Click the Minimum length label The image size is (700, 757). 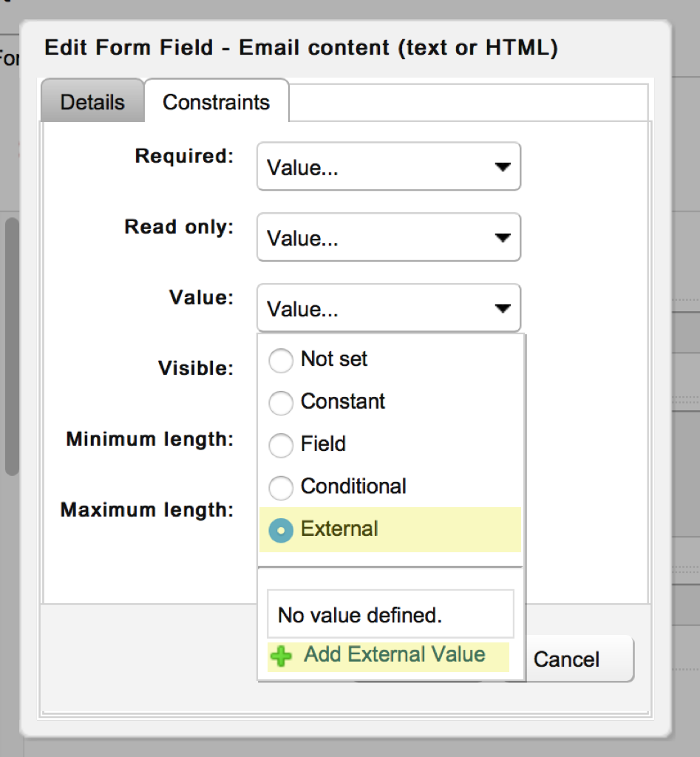click(150, 439)
